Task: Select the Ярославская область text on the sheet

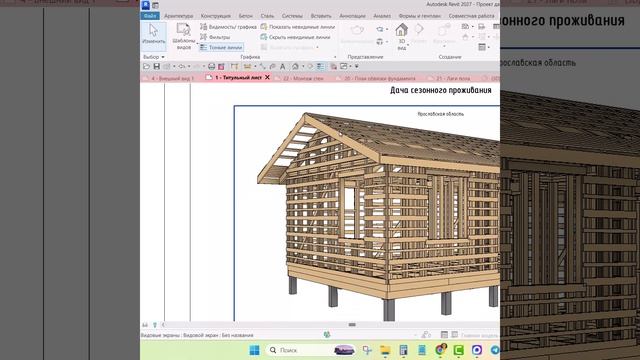Action: (x=441, y=114)
